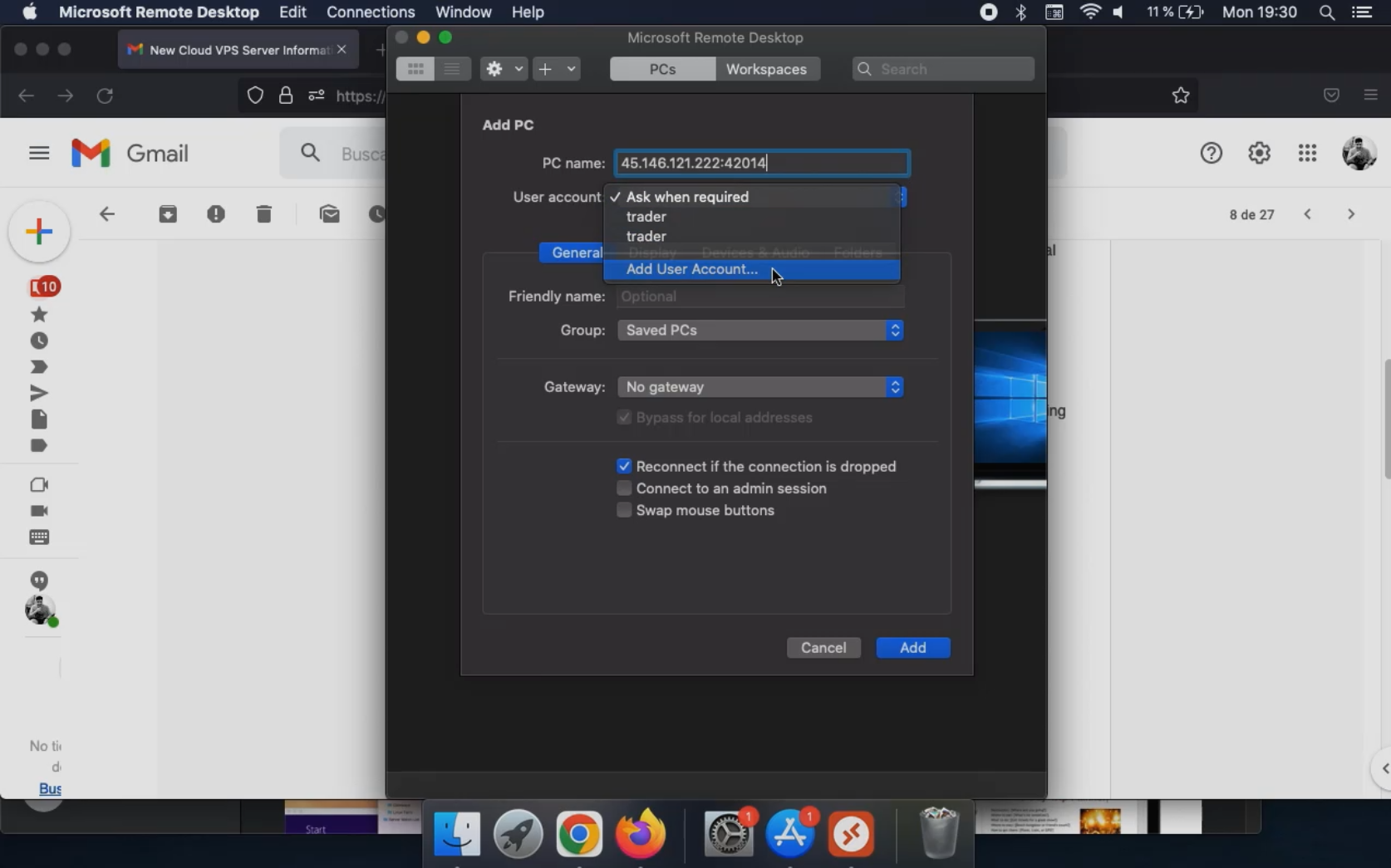Disable Reconnect if the connection is dropped
This screenshot has width=1391, height=868.
[x=624, y=466]
